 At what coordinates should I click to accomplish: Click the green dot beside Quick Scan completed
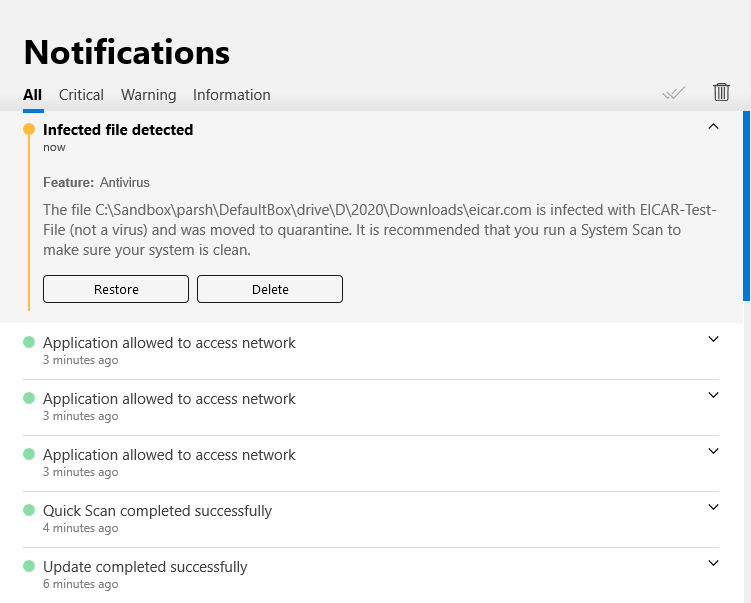coord(28,510)
